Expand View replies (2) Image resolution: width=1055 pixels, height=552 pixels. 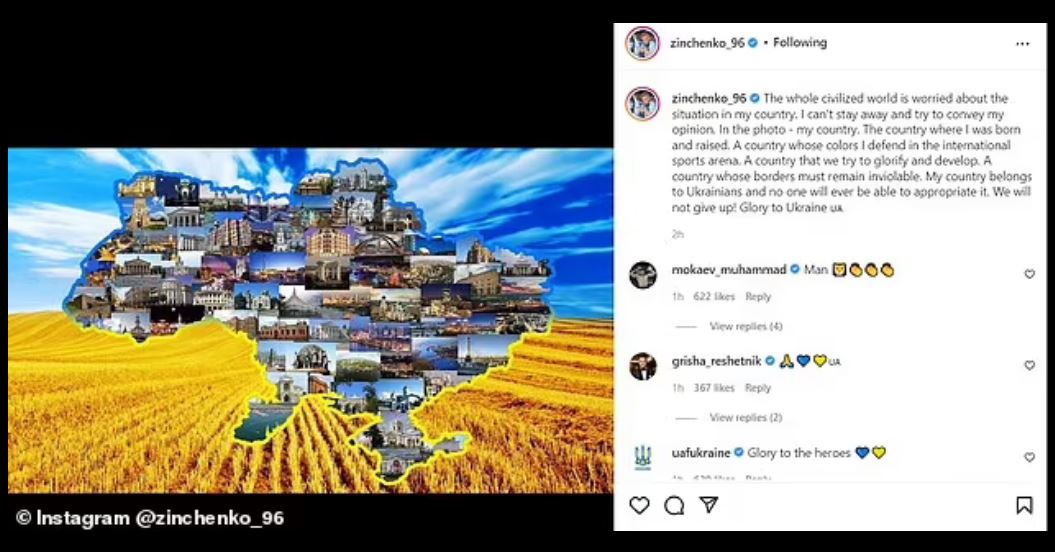745,417
